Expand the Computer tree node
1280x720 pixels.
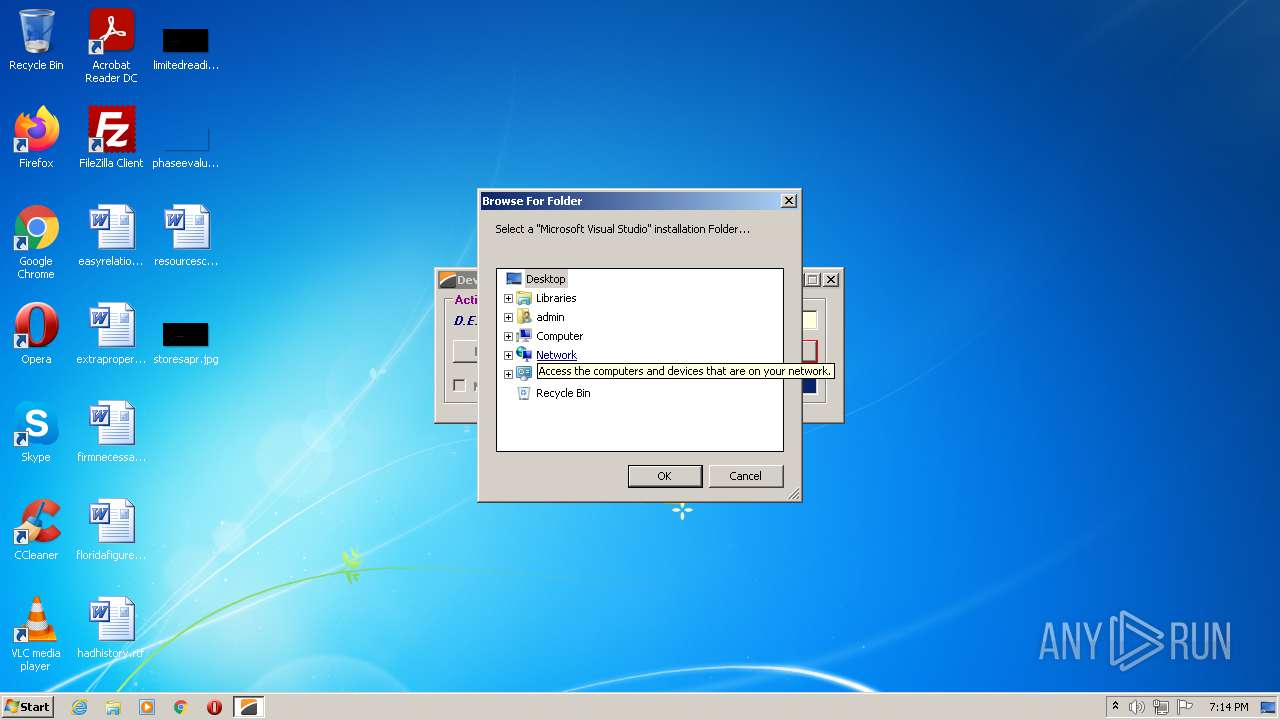[x=508, y=336]
